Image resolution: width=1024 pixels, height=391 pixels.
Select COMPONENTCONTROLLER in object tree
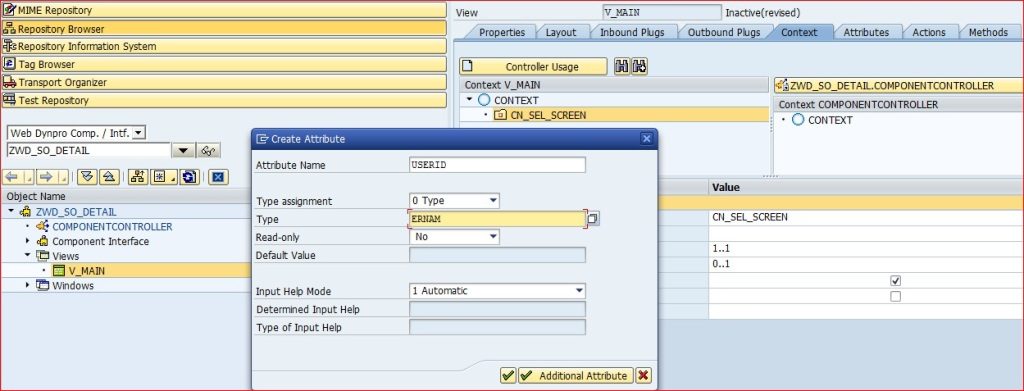(x=112, y=227)
